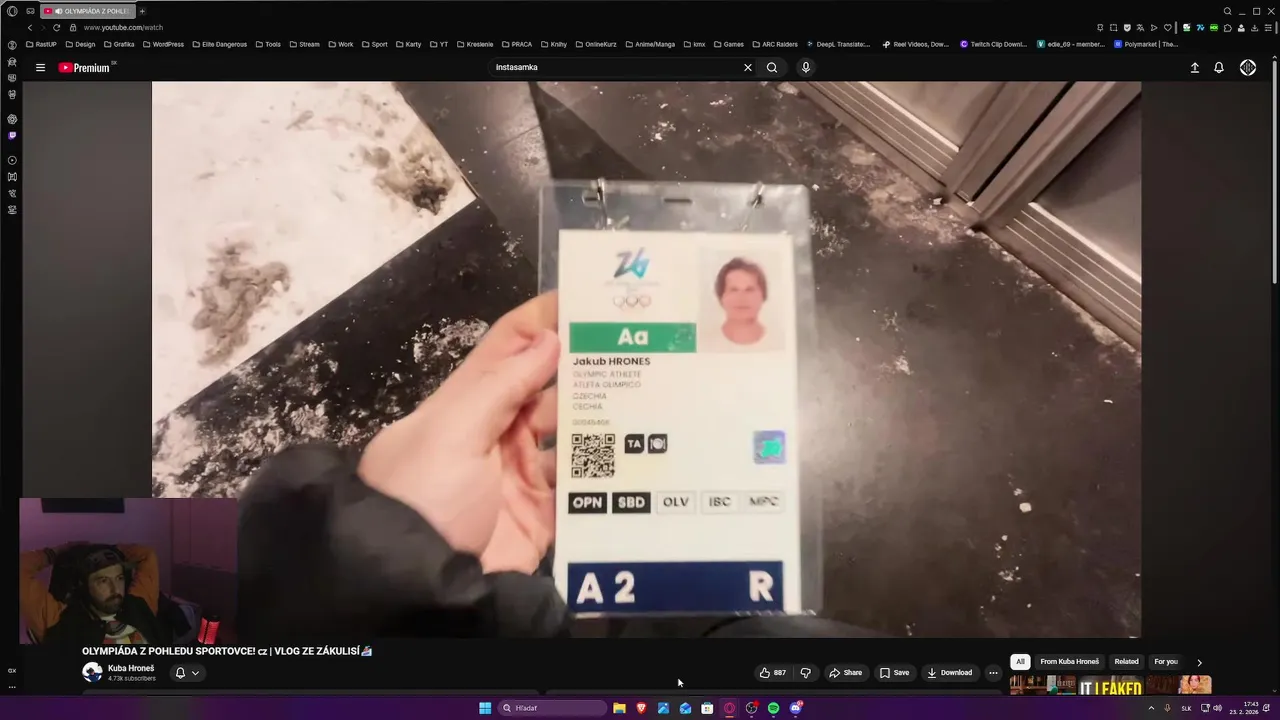
Task: Select the Related chip
Action: [x=1126, y=662]
